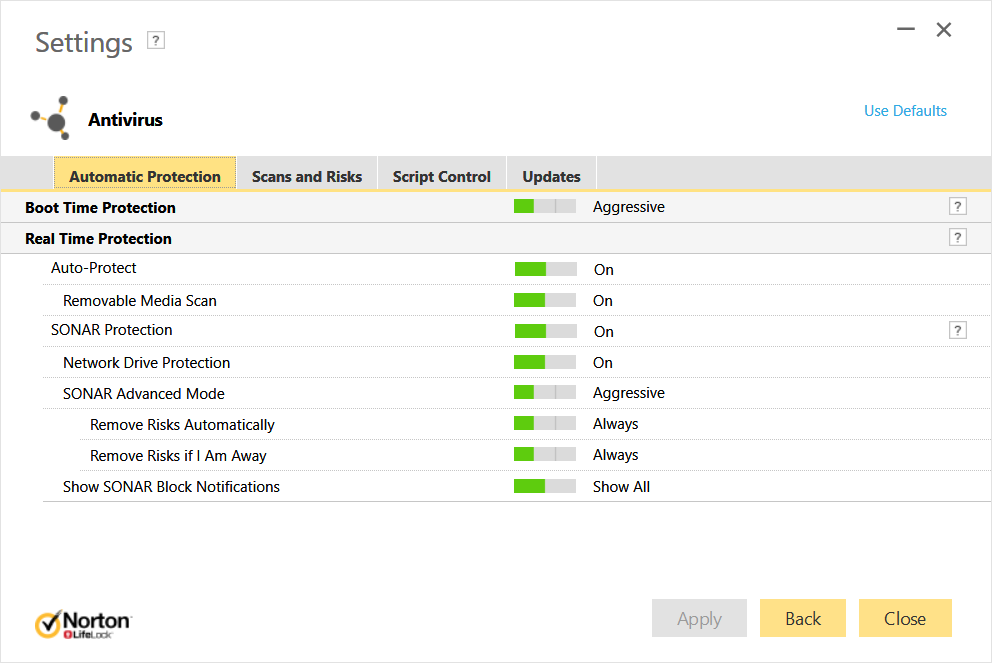992x663 pixels.
Task: Switch to the Scans and Risks tab
Action: click(307, 176)
